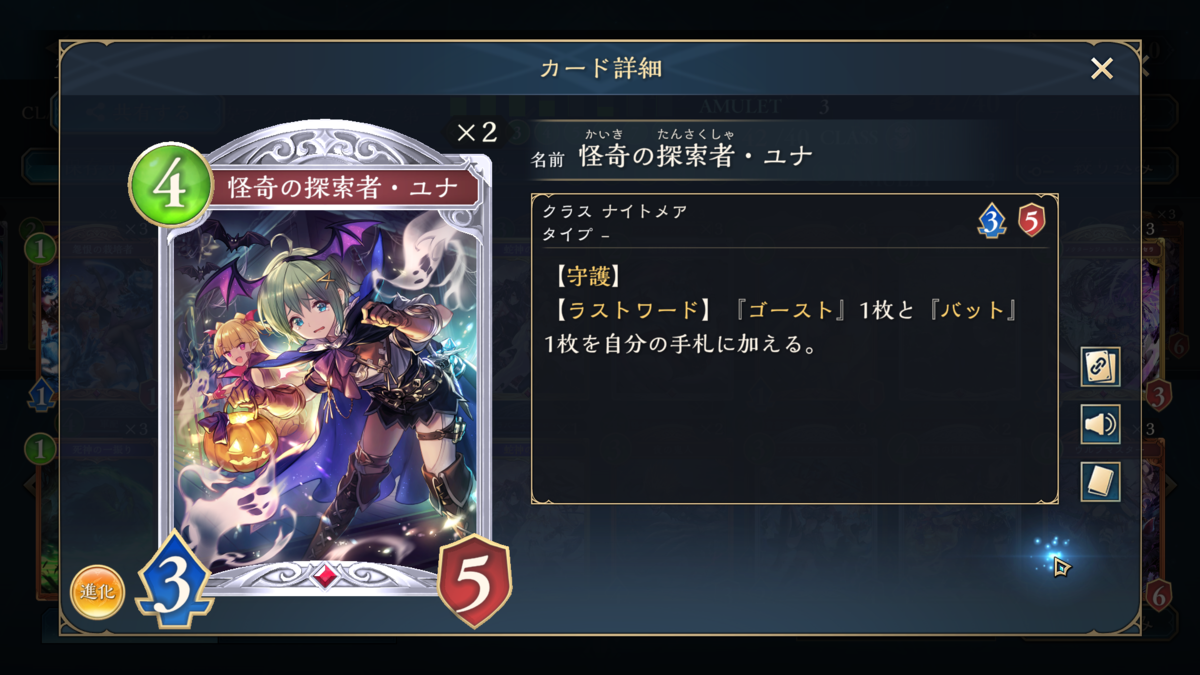
Task: Open the related cards link icon
Action: point(1100,367)
